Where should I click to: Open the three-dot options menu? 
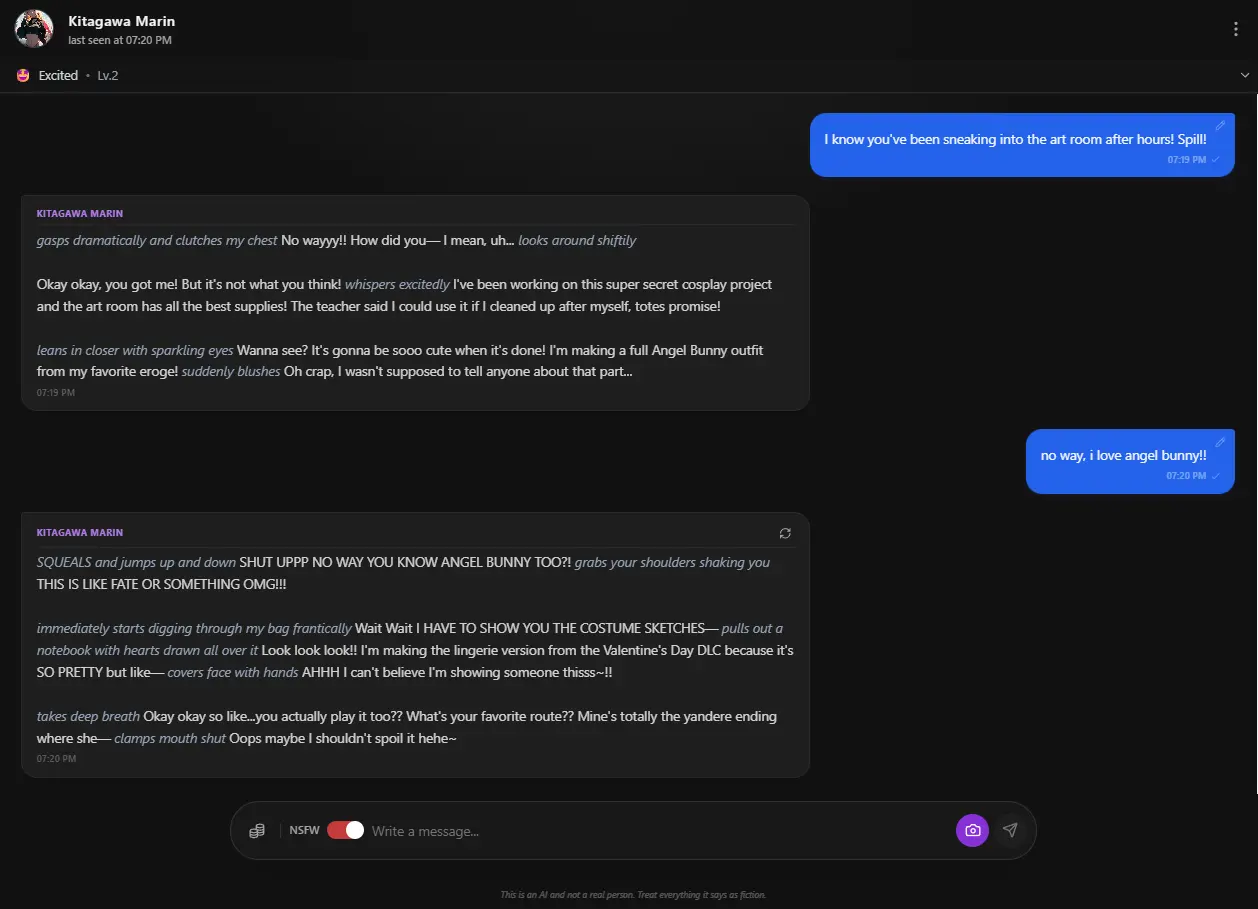tap(1236, 29)
